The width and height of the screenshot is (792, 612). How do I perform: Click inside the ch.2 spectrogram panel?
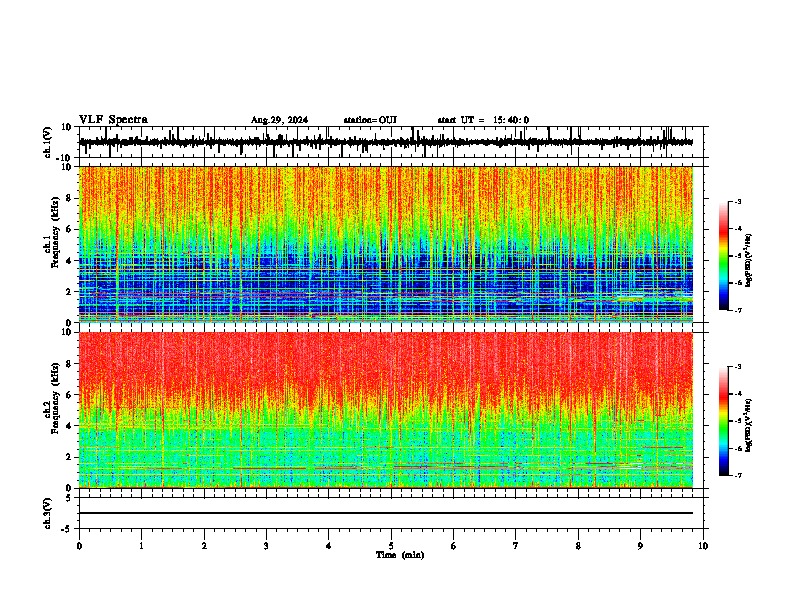[386, 410]
